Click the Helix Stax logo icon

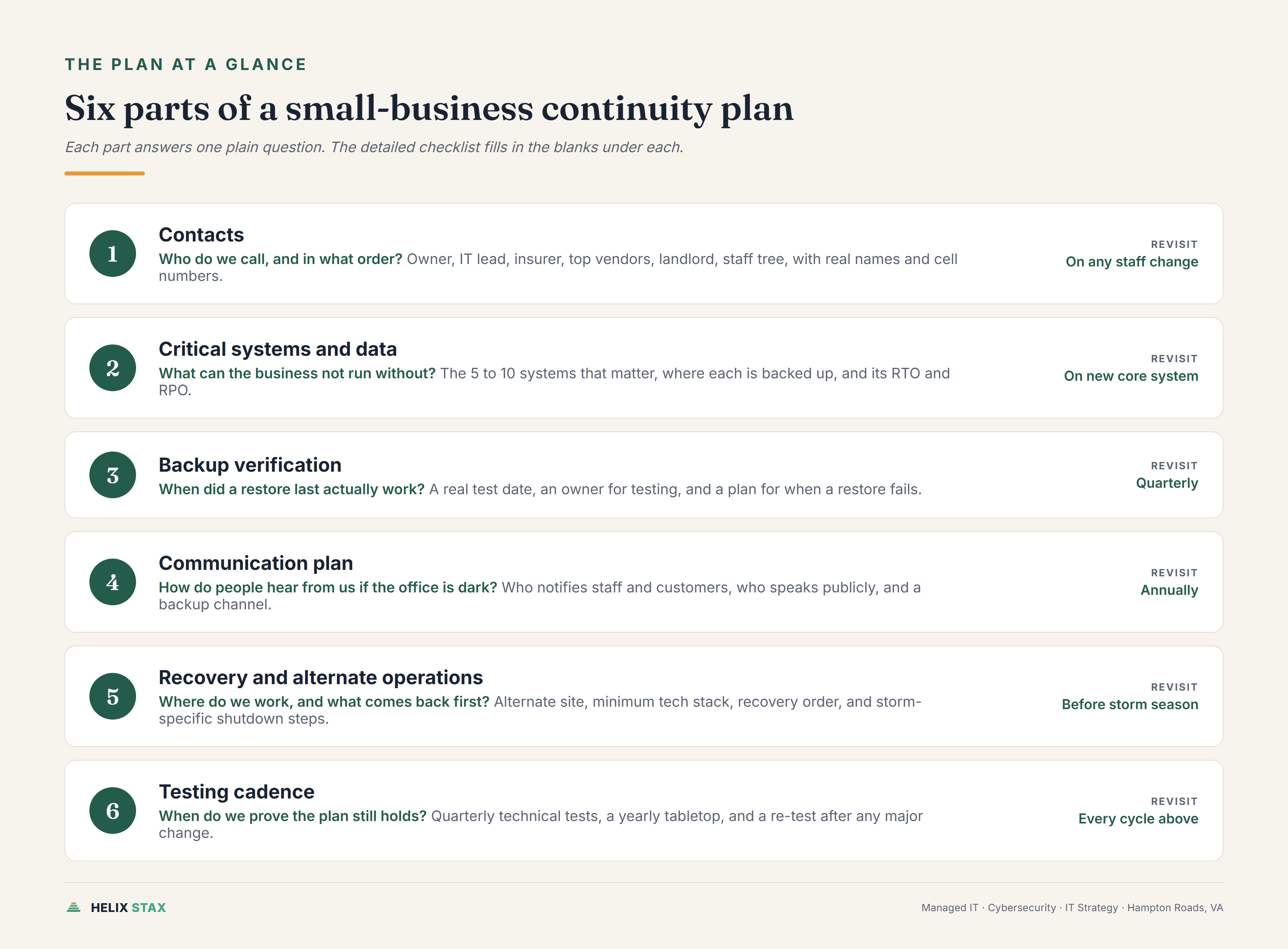[74, 908]
